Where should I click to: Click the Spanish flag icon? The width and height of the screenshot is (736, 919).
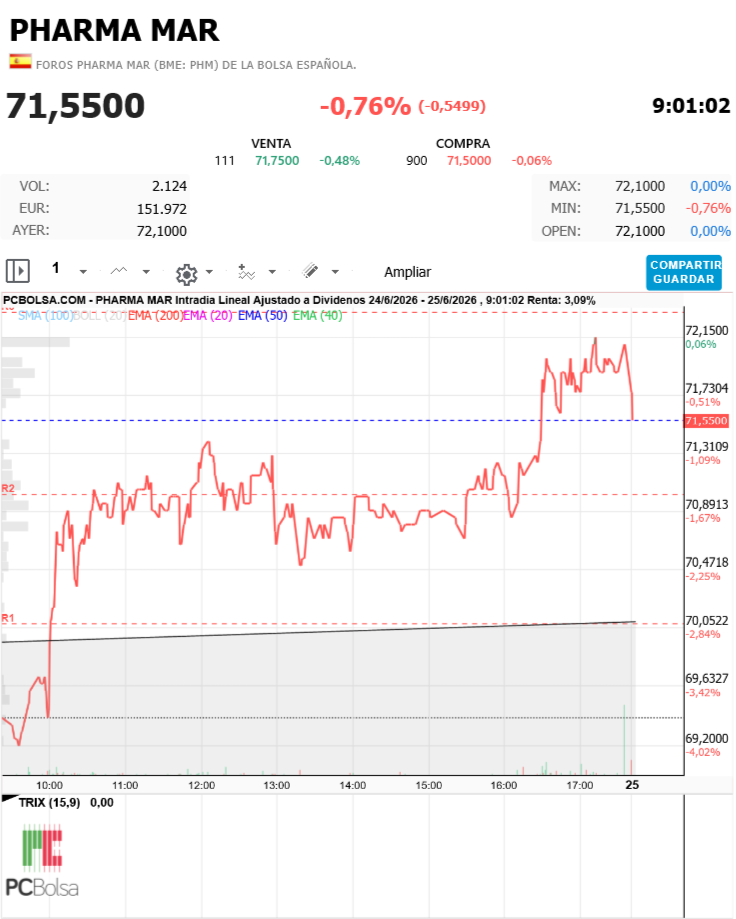pos(21,62)
